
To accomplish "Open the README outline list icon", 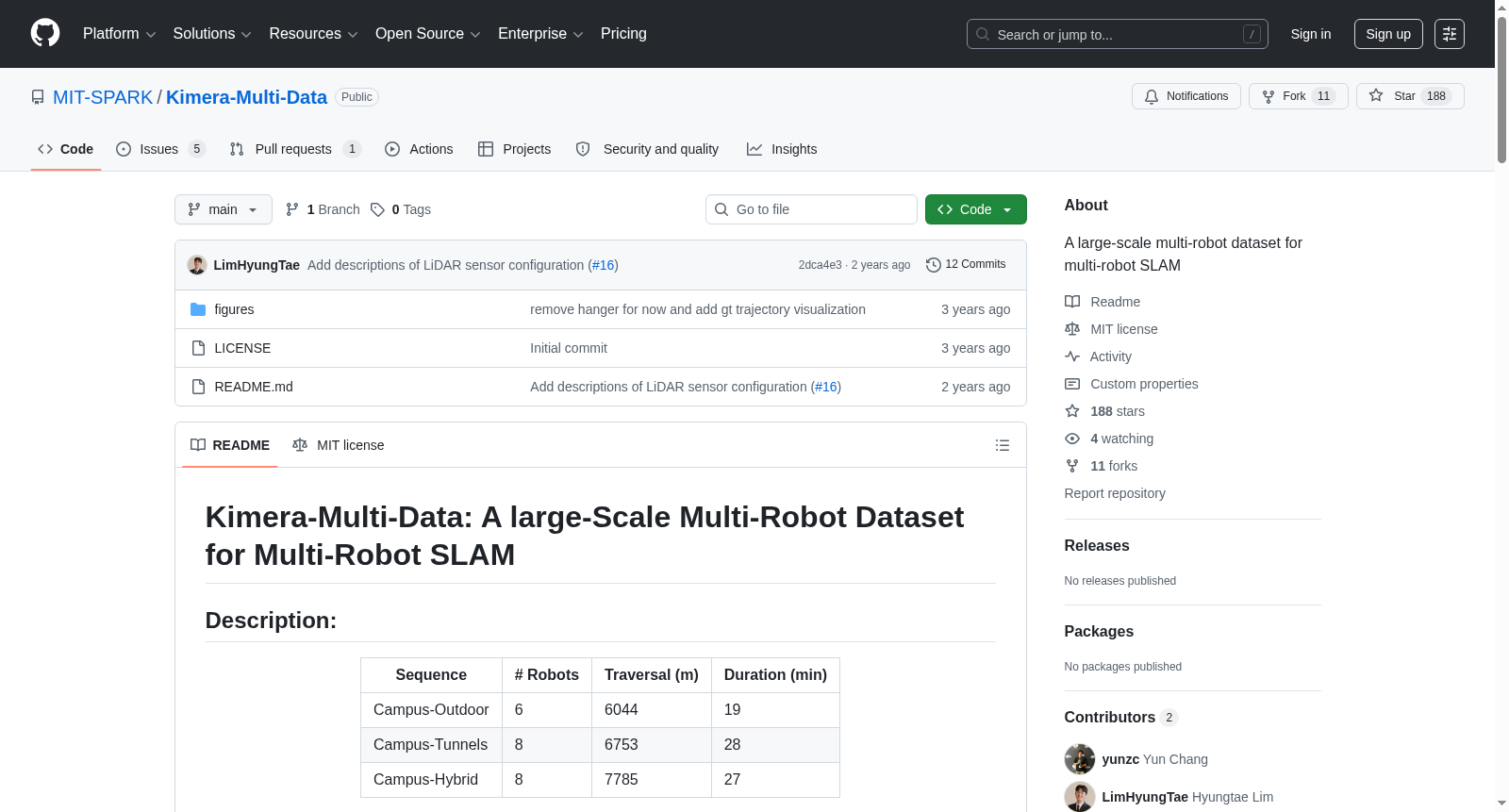I will coord(1003,445).
